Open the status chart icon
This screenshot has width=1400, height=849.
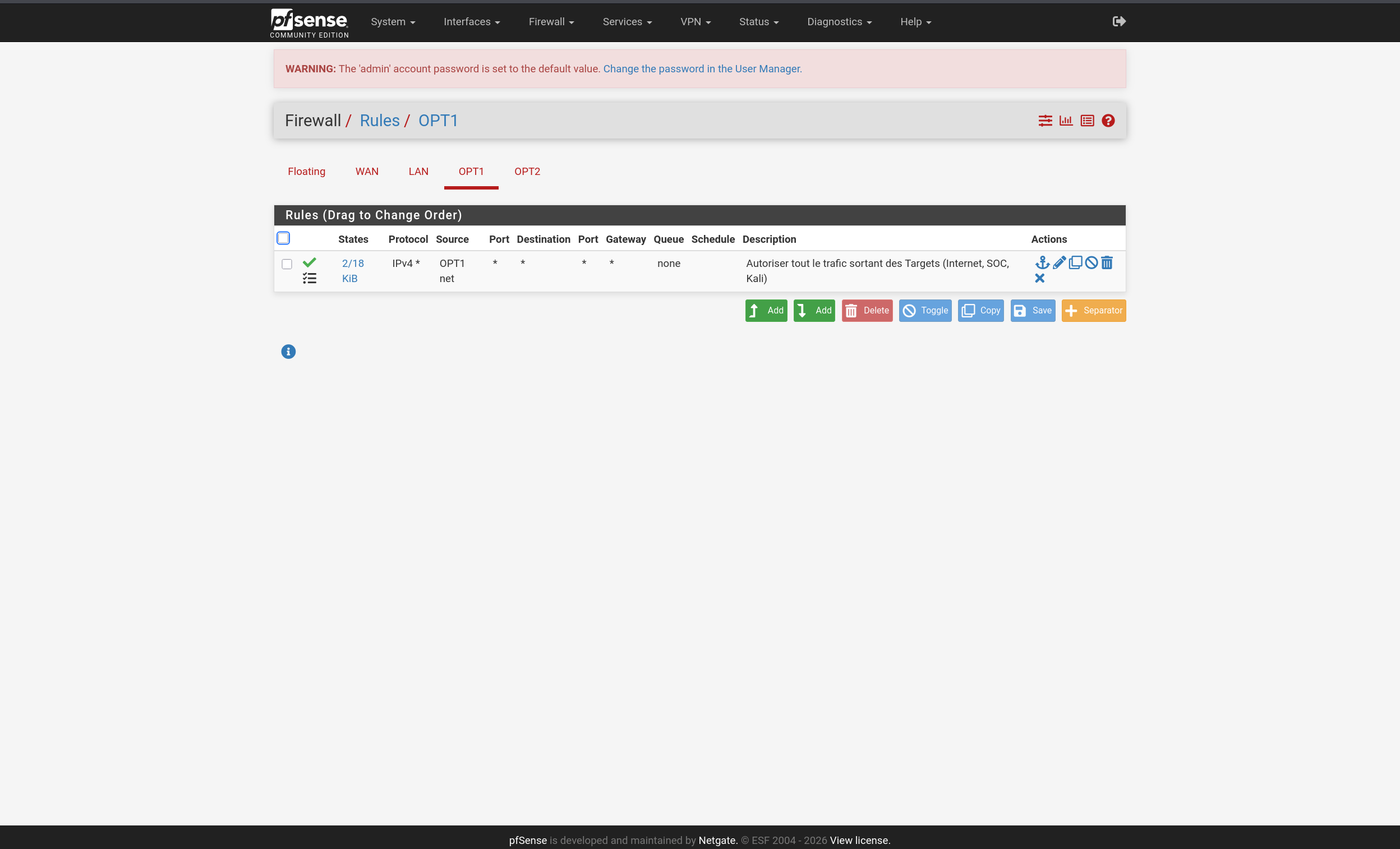[x=1066, y=121]
